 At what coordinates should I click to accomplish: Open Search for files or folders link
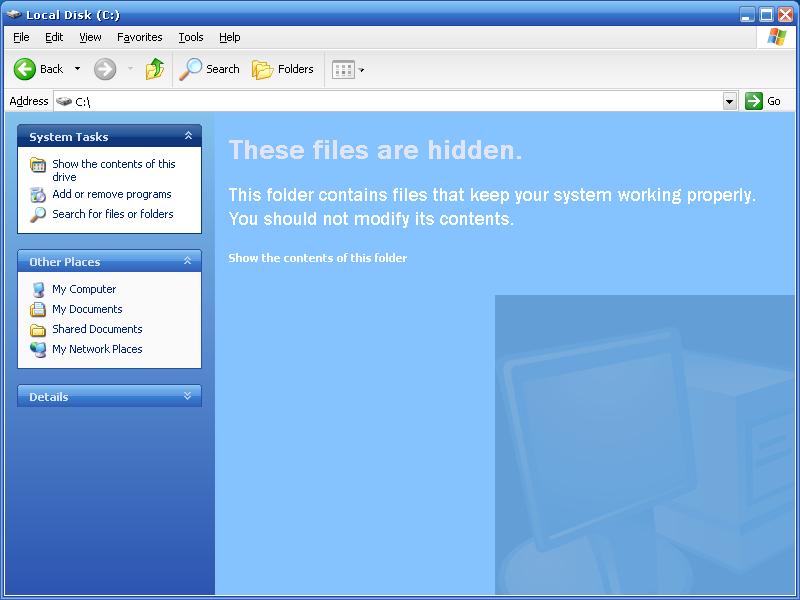(113, 214)
